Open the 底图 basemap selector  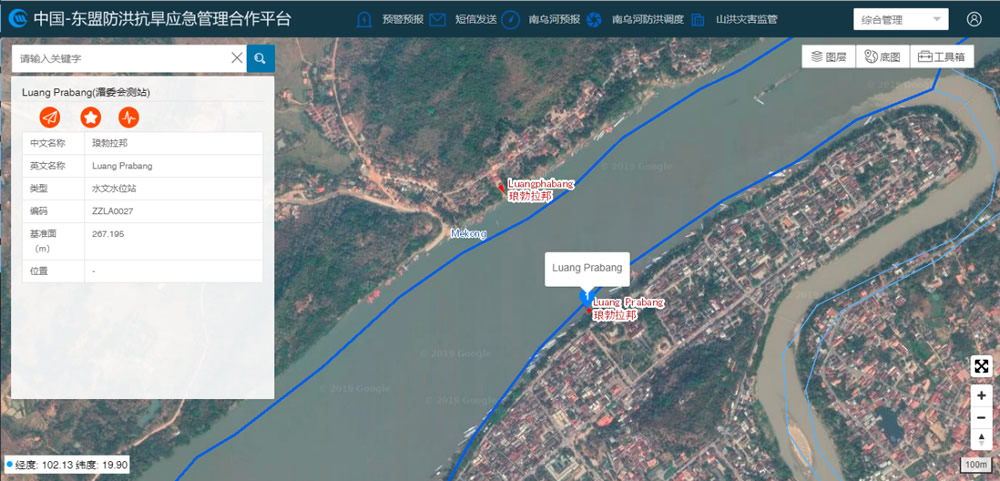pyautogui.click(x=882, y=57)
